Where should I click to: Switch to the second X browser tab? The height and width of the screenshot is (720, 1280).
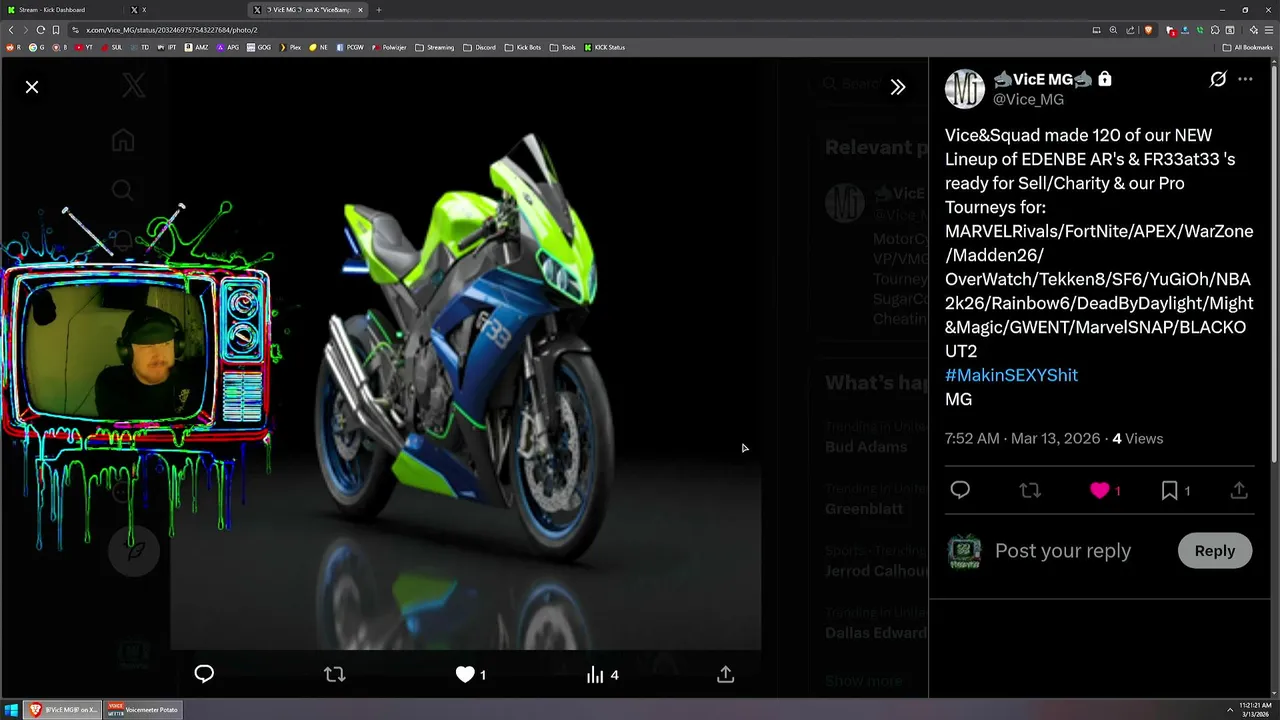point(185,10)
